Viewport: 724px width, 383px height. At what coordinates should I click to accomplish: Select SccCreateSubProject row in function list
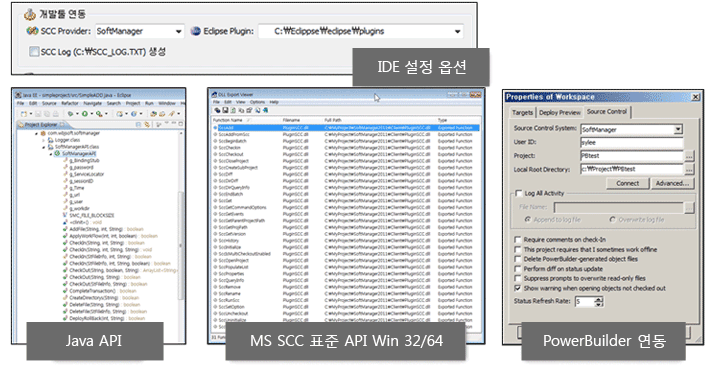[346, 168]
